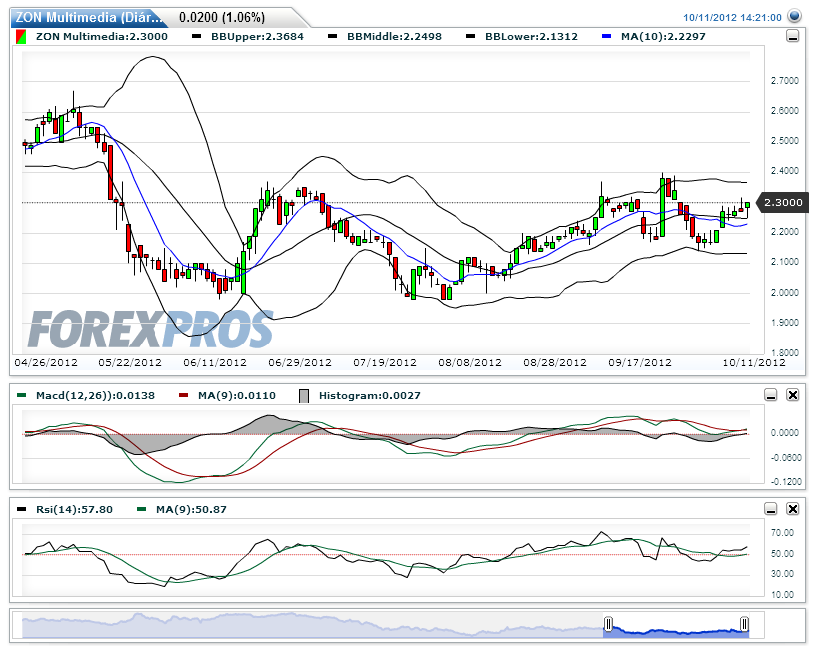Click the red MA(9) MACD legend swatch

click(x=183, y=395)
